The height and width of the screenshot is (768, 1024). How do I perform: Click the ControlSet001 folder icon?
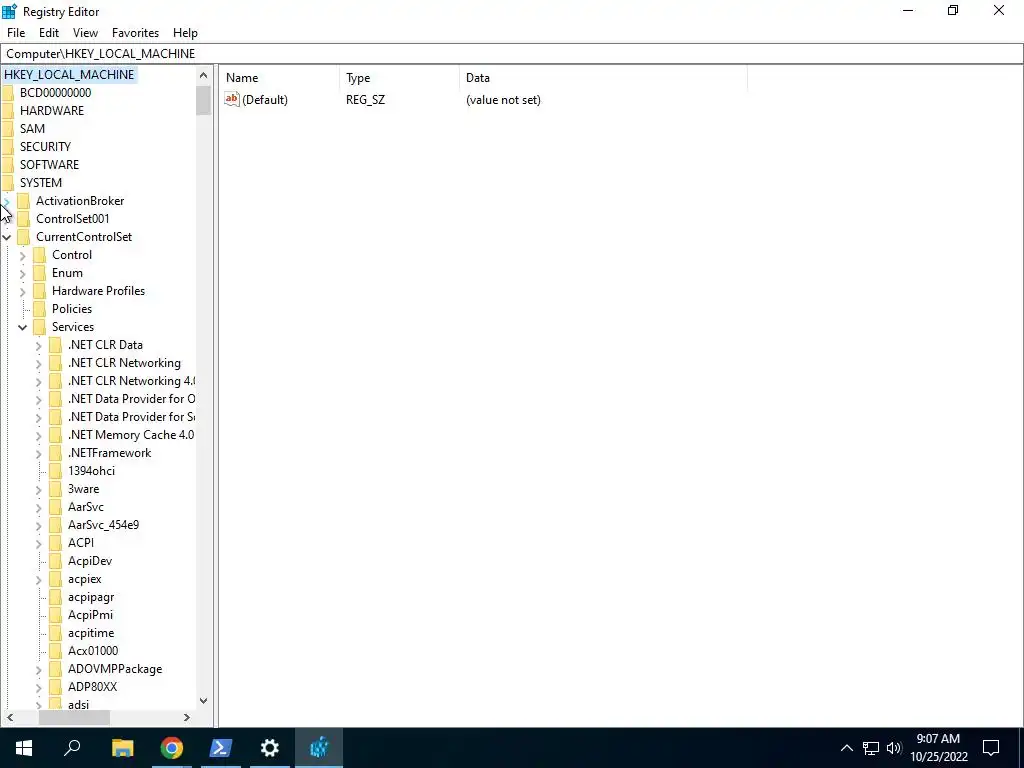[24, 219]
